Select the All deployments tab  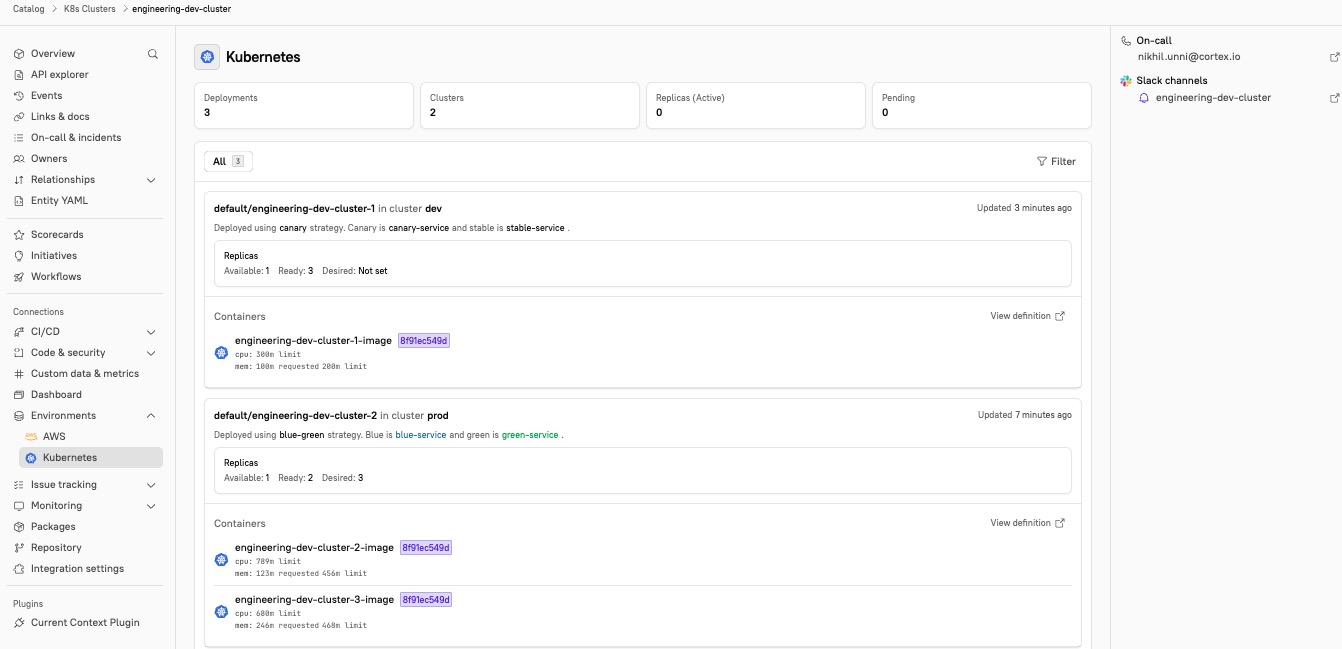pyautogui.click(x=228, y=161)
